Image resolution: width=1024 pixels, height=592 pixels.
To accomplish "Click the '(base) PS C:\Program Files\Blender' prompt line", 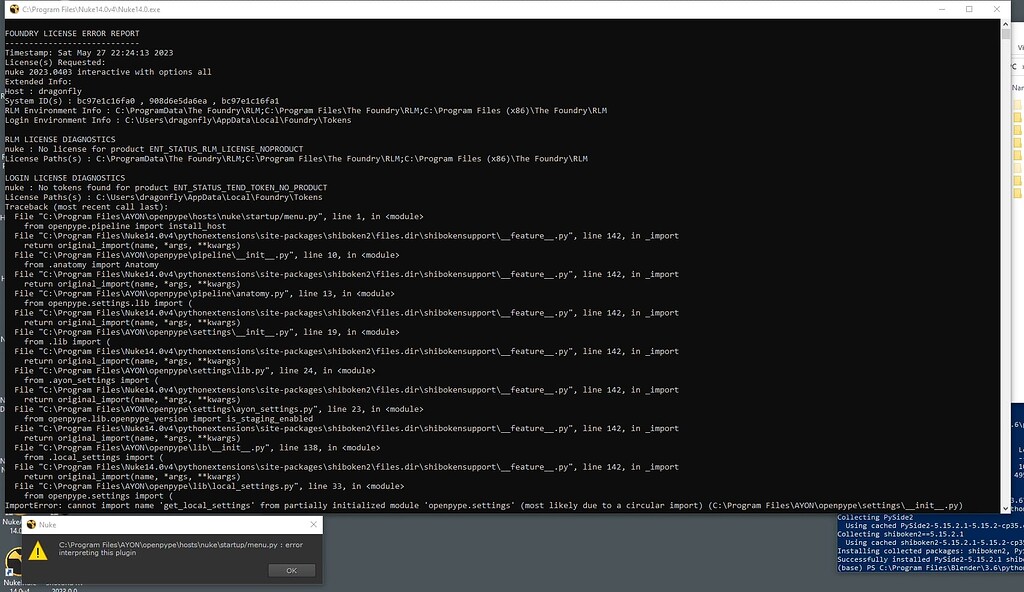I will tap(931, 568).
